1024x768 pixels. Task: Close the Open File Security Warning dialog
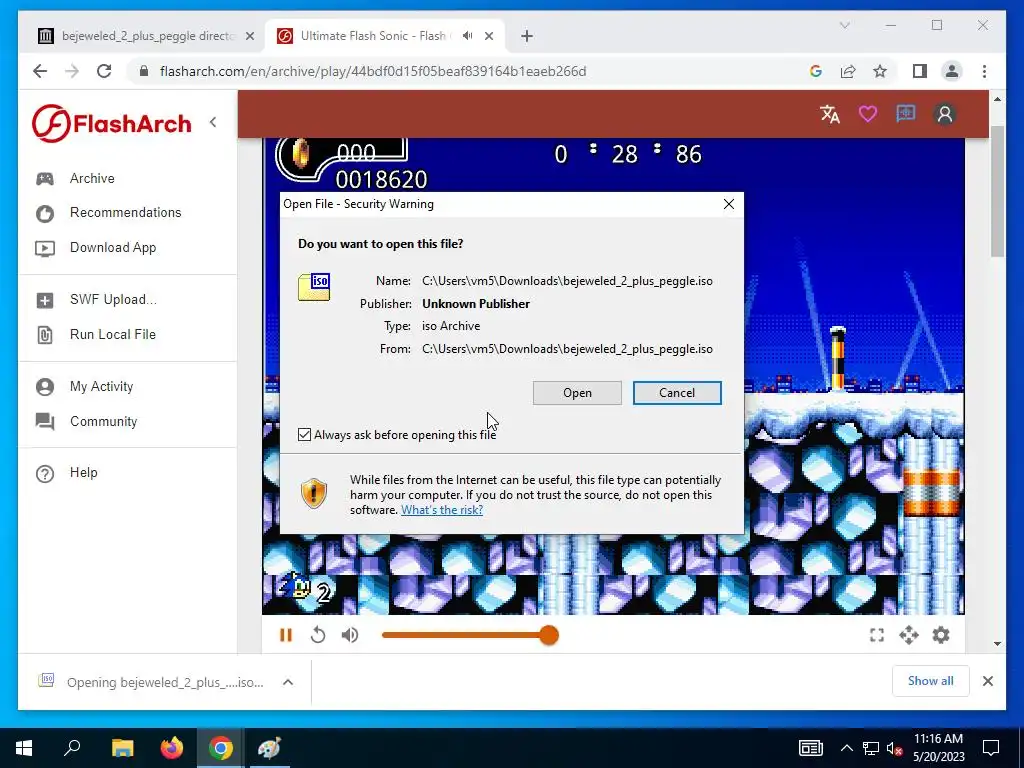coord(729,204)
